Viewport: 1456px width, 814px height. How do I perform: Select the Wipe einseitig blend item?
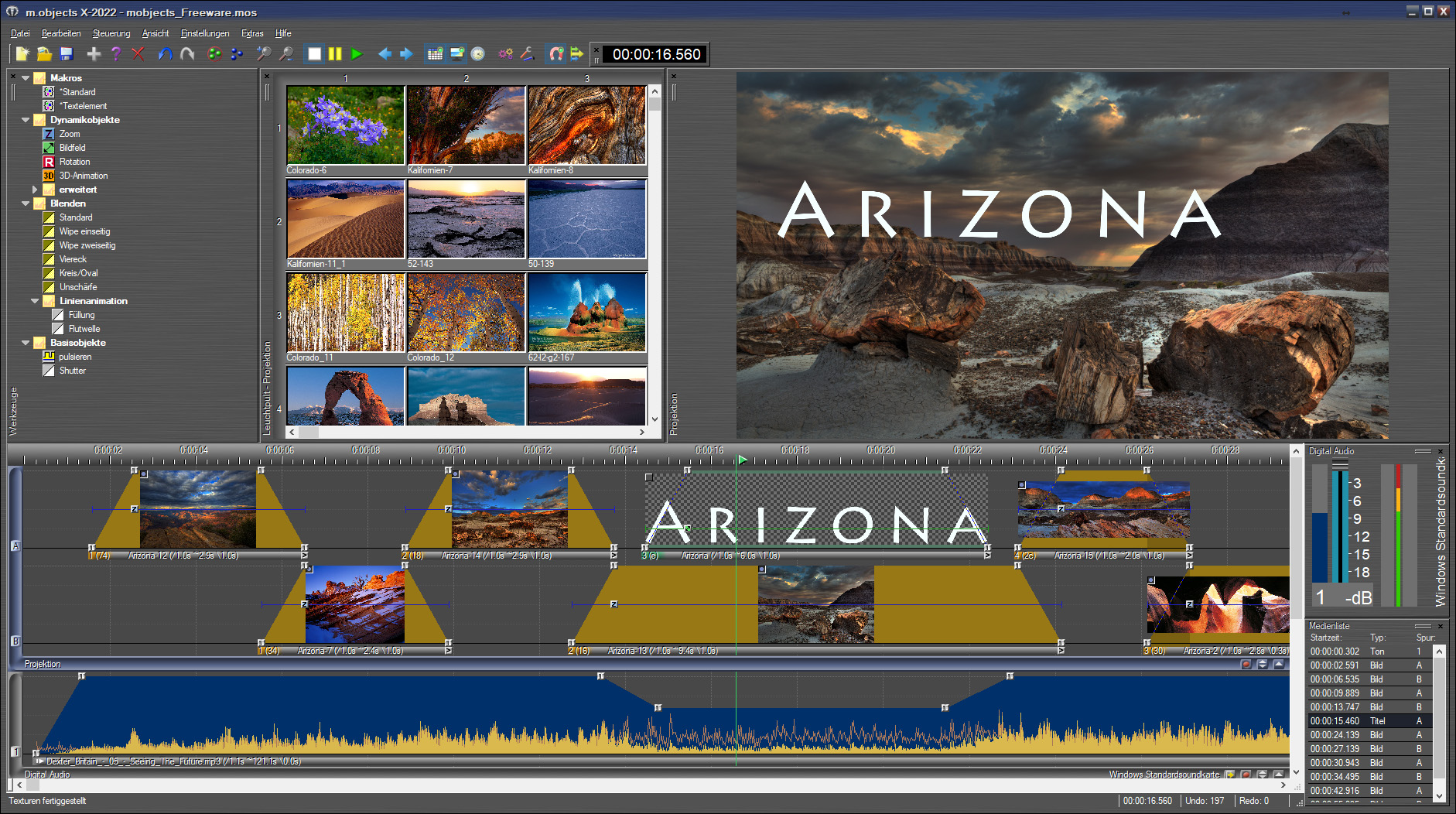pyautogui.click(x=84, y=231)
